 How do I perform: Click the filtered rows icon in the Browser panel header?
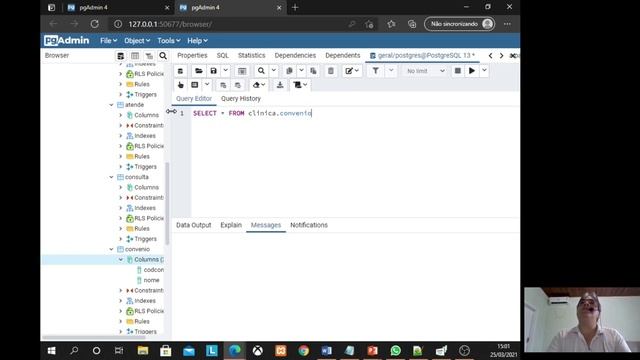(149, 56)
